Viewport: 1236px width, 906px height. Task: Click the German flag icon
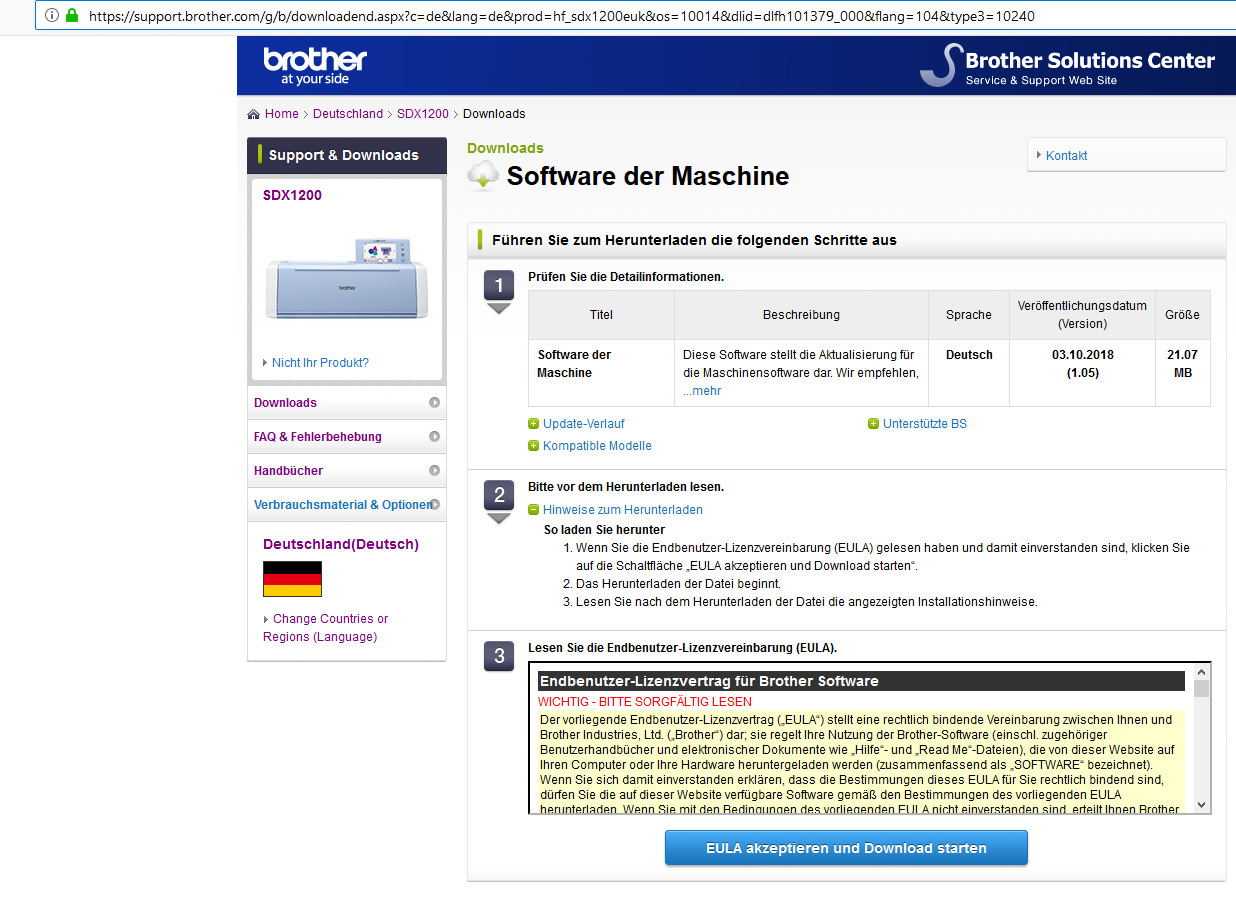pos(292,579)
